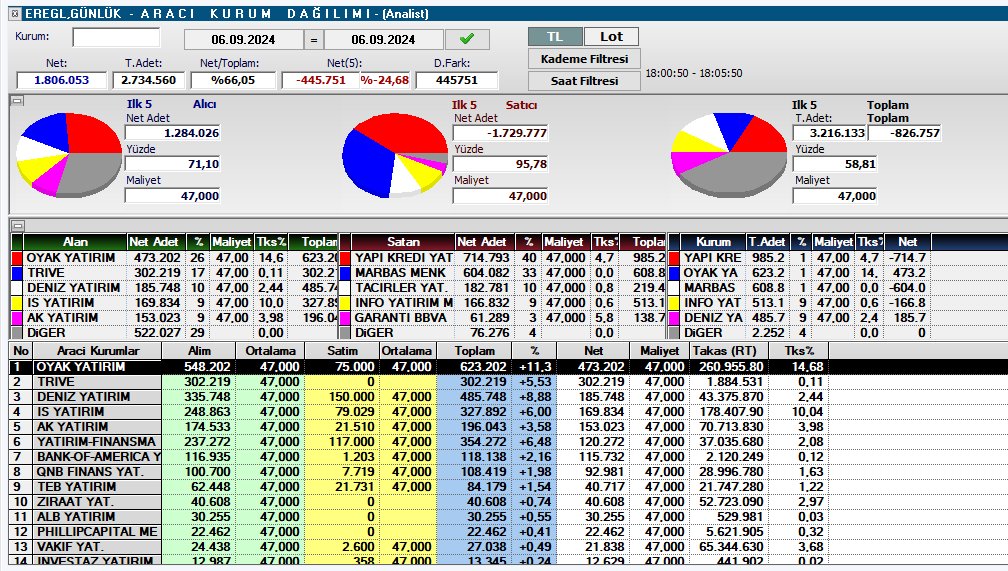Click the red swatch next to YAPI KREDI YAT
Image resolution: width=1008 pixels, height=571 pixels.
coord(345,258)
